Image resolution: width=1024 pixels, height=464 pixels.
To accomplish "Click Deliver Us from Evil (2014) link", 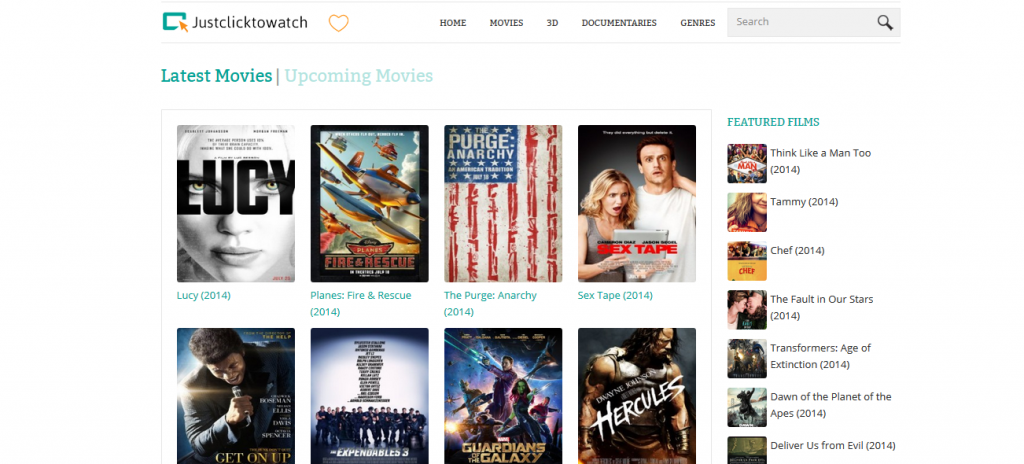I will point(833,446).
